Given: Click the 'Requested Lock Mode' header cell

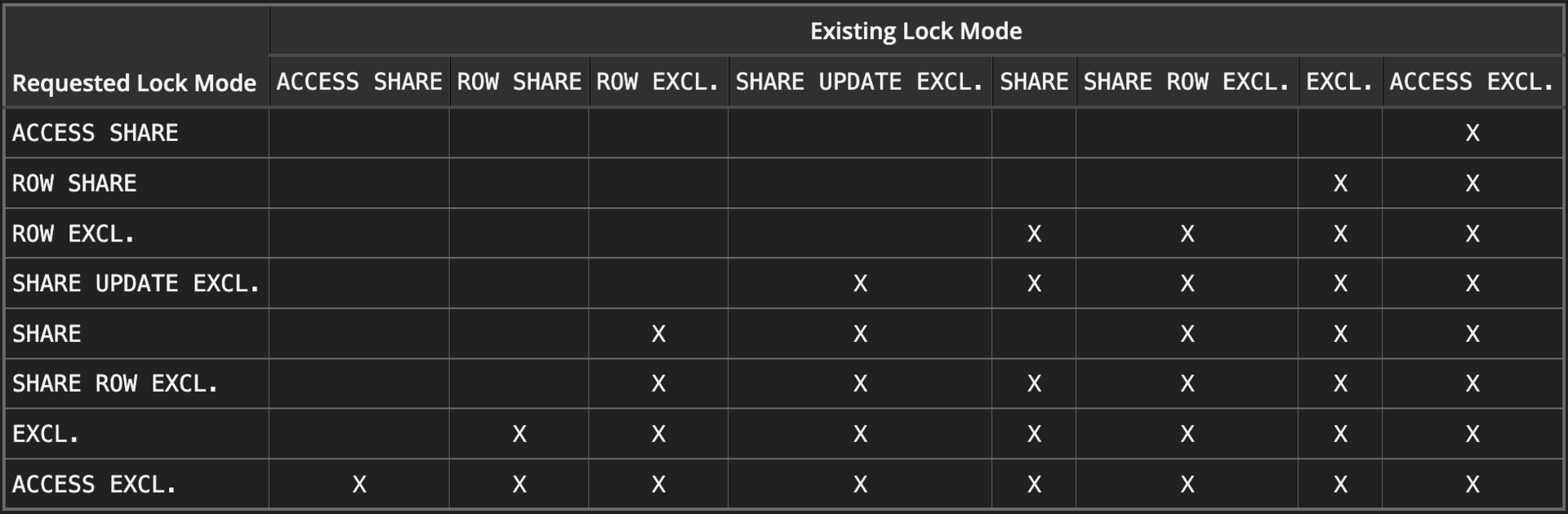Looking at the screenshot, I should (x=134, y=82).
